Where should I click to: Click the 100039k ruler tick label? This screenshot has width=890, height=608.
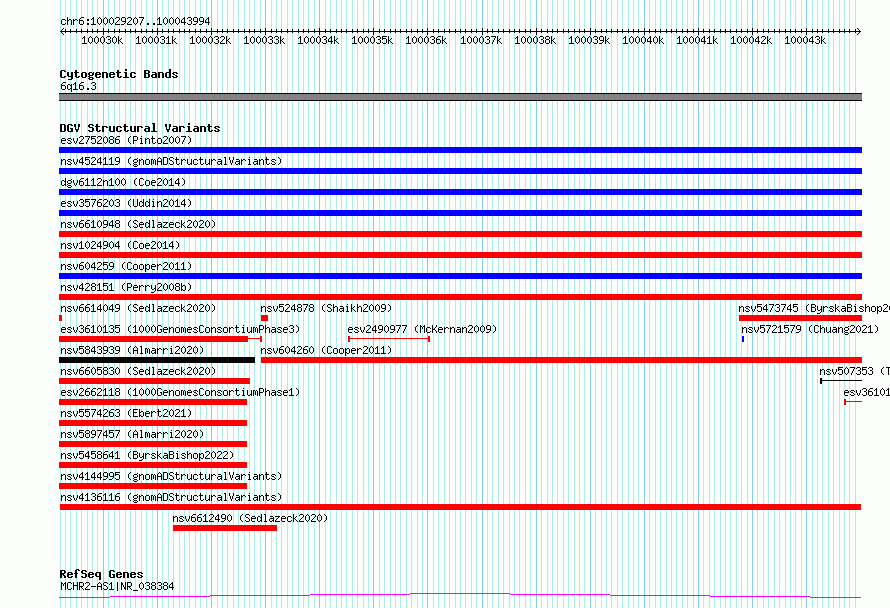point(589,41)
